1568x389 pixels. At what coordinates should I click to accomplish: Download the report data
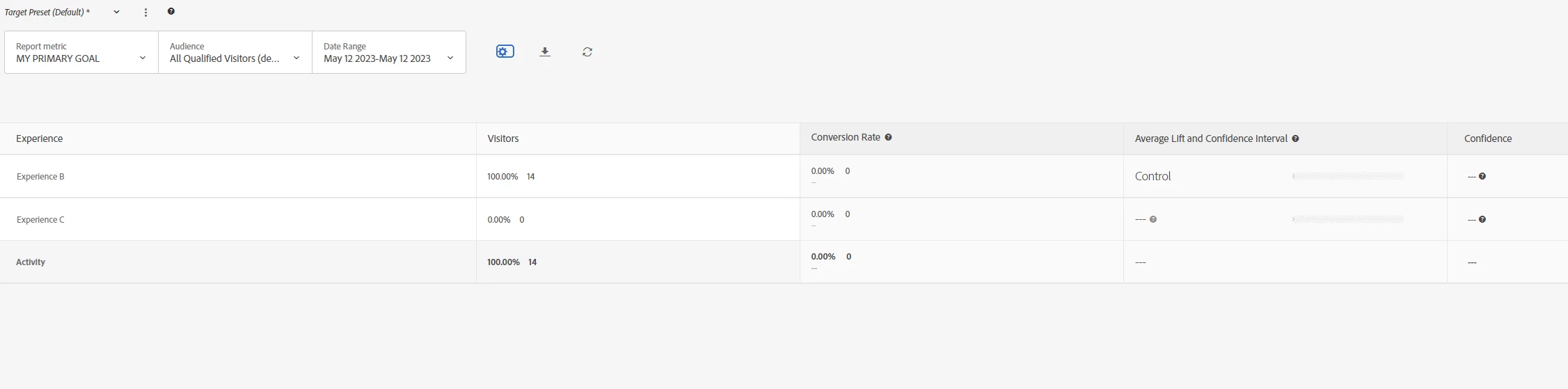pyautogui.click(x=545, y=51)
